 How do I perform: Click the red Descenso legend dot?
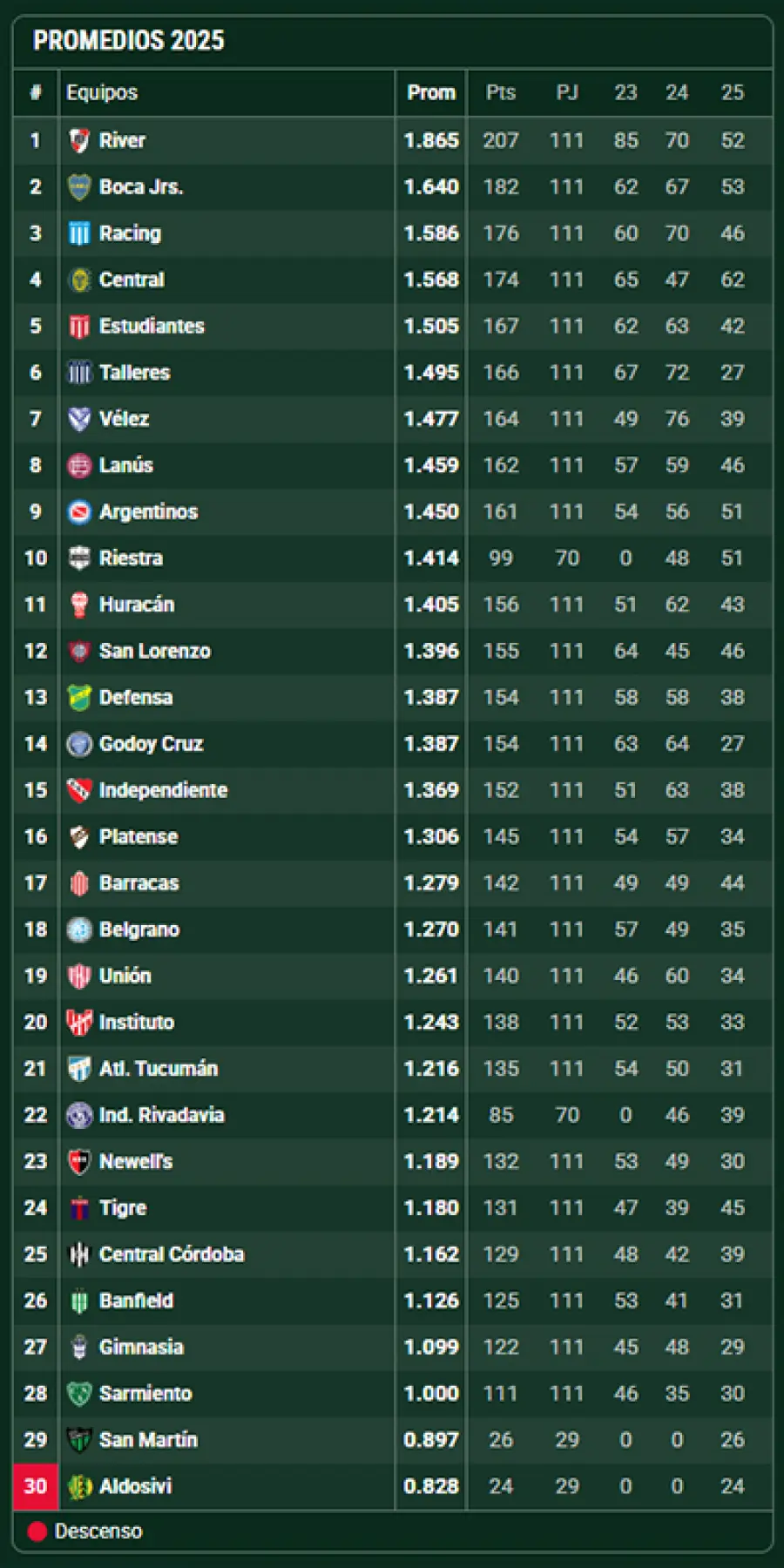[37, 1531]
